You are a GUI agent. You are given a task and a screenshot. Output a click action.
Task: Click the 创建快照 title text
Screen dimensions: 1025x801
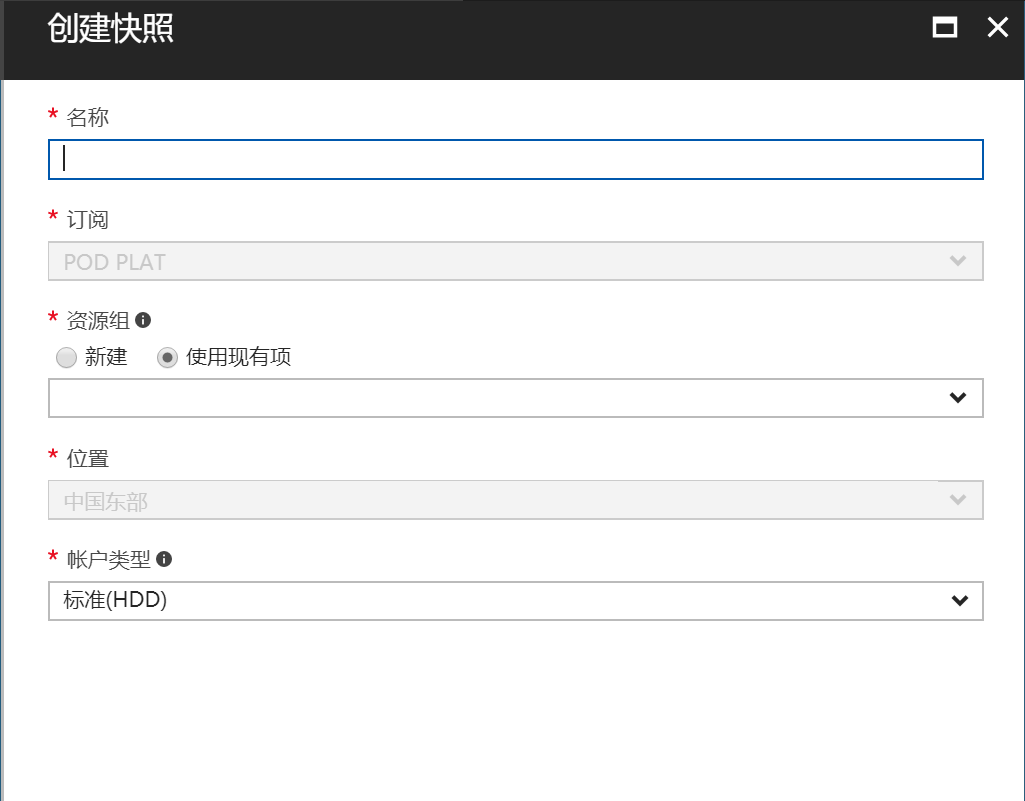pos(110,29)
